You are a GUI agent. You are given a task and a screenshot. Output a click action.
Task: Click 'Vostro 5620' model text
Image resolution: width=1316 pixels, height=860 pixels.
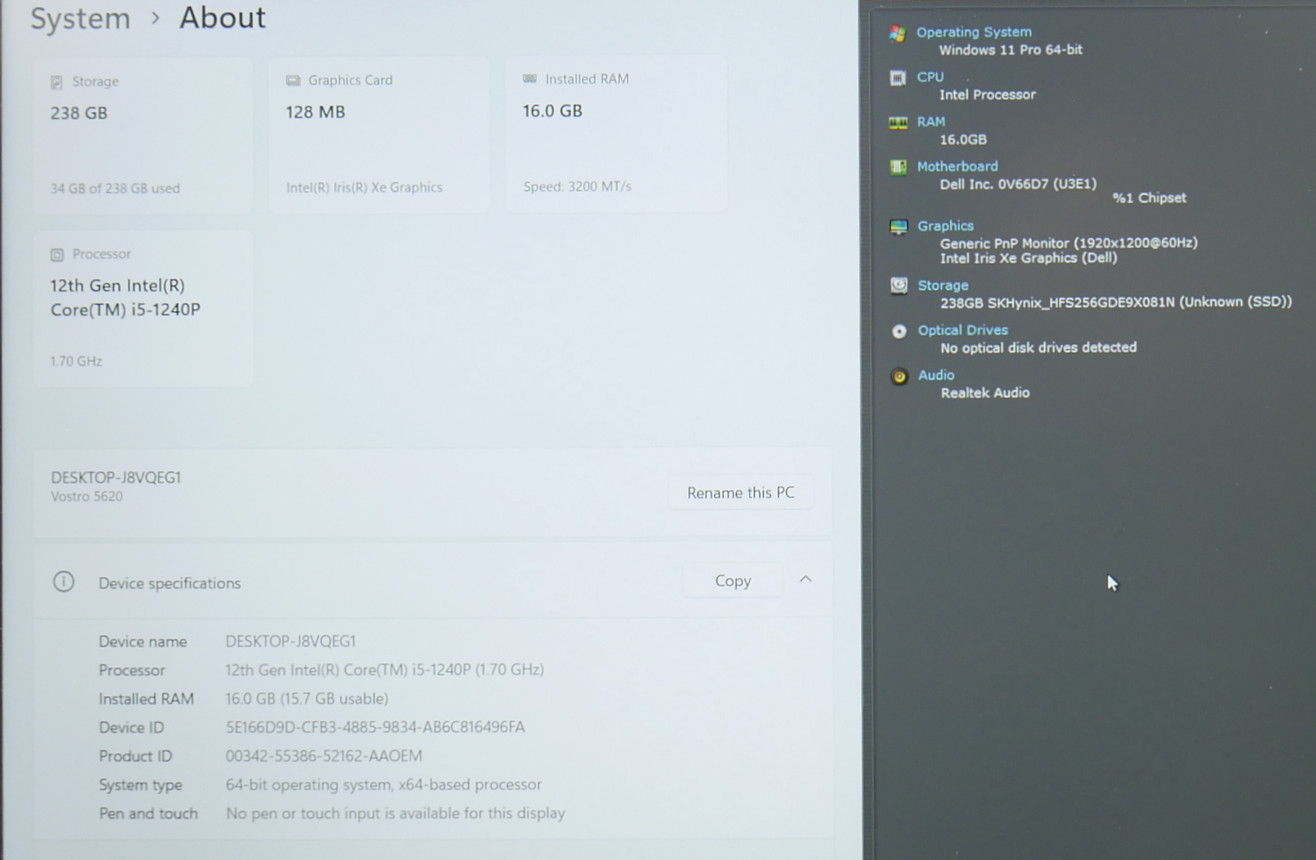click(87, 496)
